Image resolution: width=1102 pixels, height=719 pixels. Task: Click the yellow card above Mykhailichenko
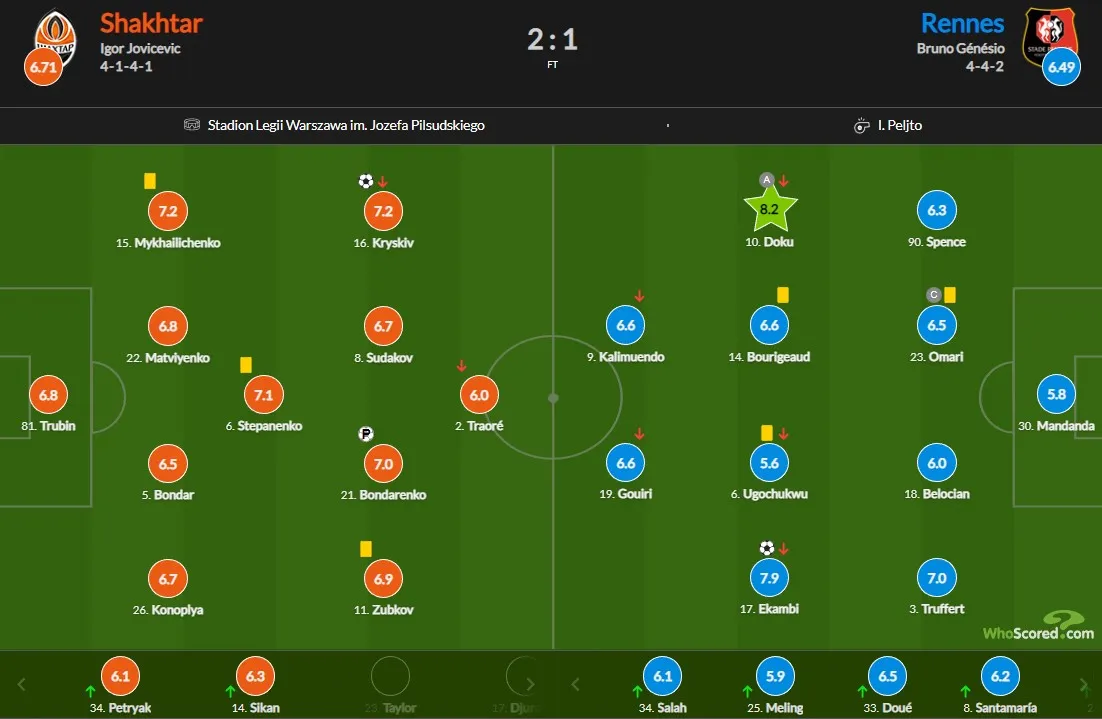coord(150,181)
